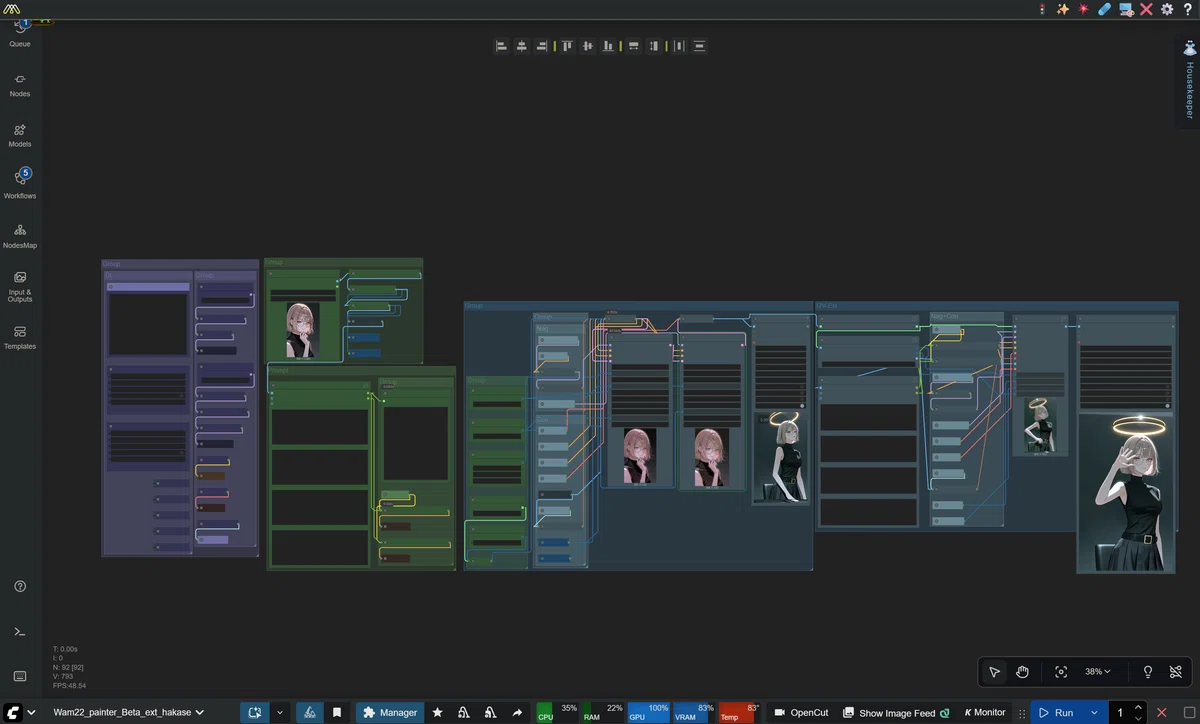Open the console terminal icon in sidebar
The height and width of the screenshot is (724, 1200).
[20, 631]
